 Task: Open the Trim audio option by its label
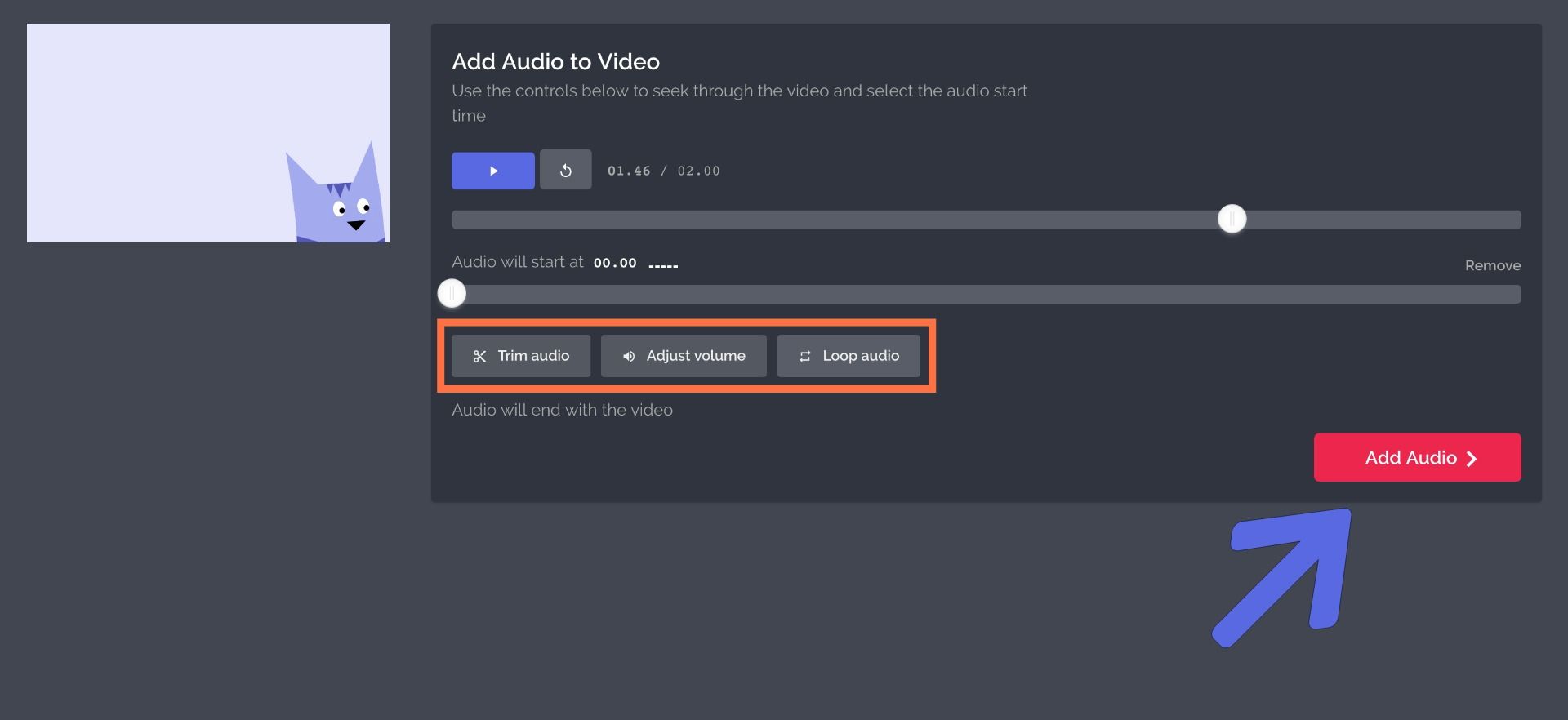(533, 356)
